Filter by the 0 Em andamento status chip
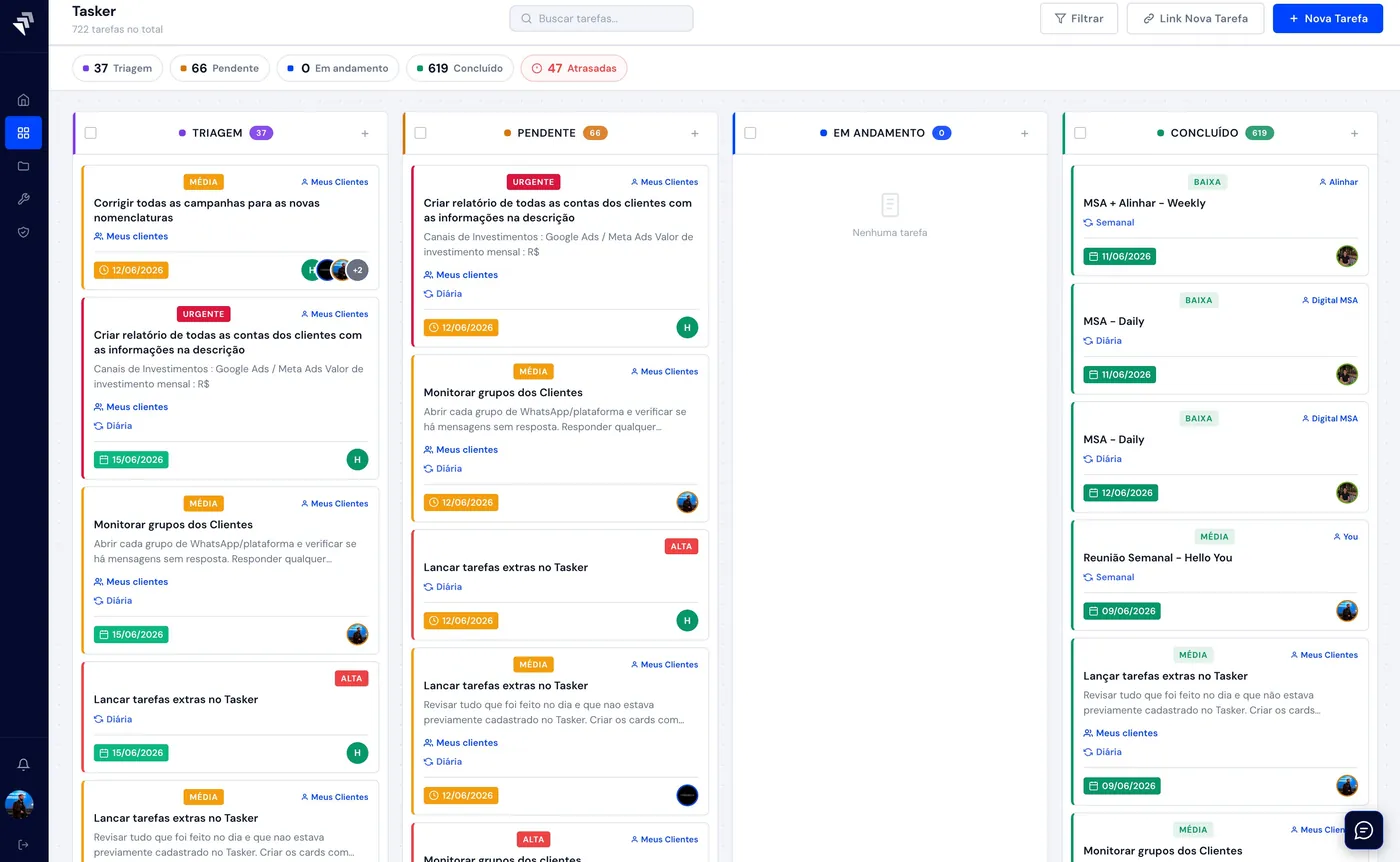 click(338, 68)
